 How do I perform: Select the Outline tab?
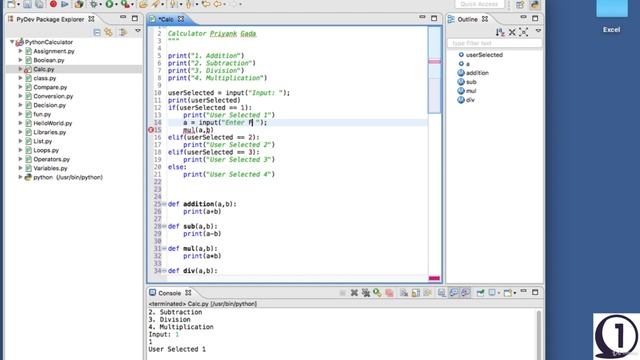(x=467, y=19)
